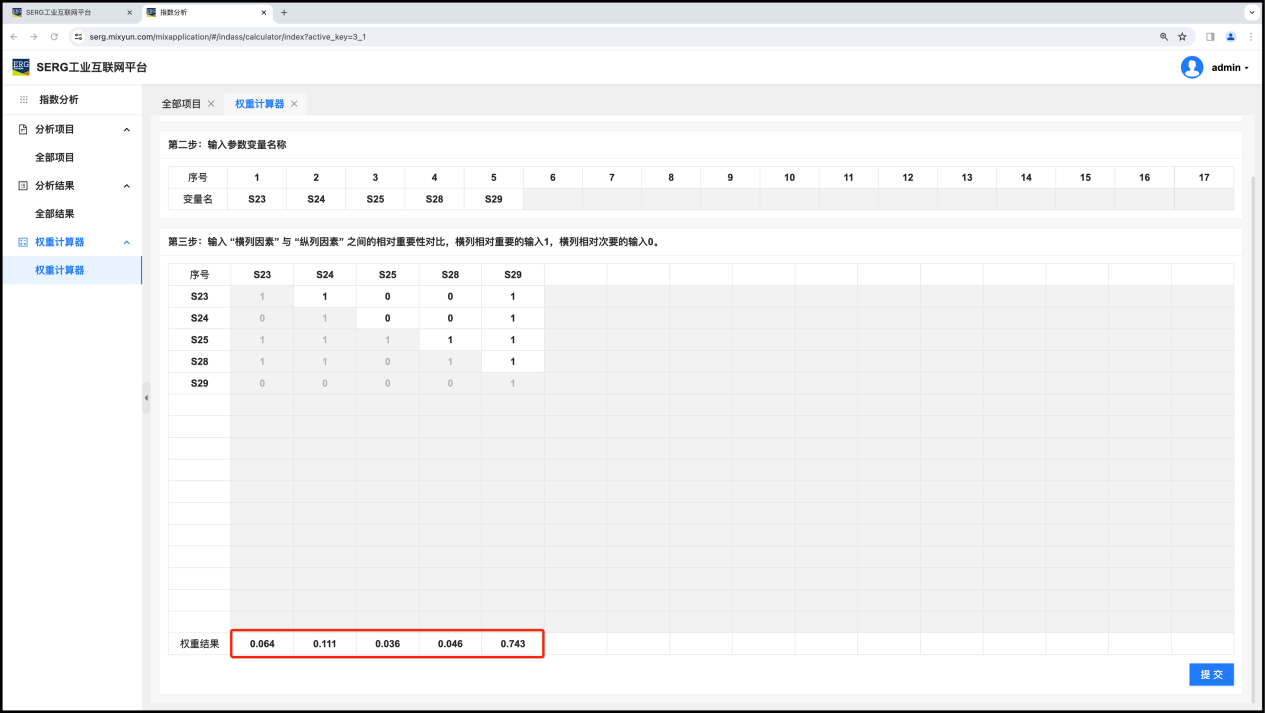Close the 全部项目 tab

click(211, 104)
